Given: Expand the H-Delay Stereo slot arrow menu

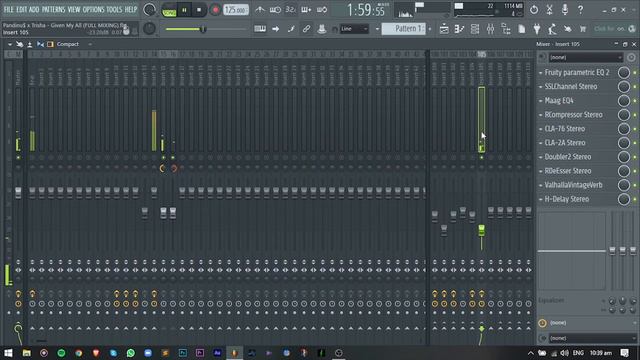Looking at the screenshot, I should (x=541, y=199).
